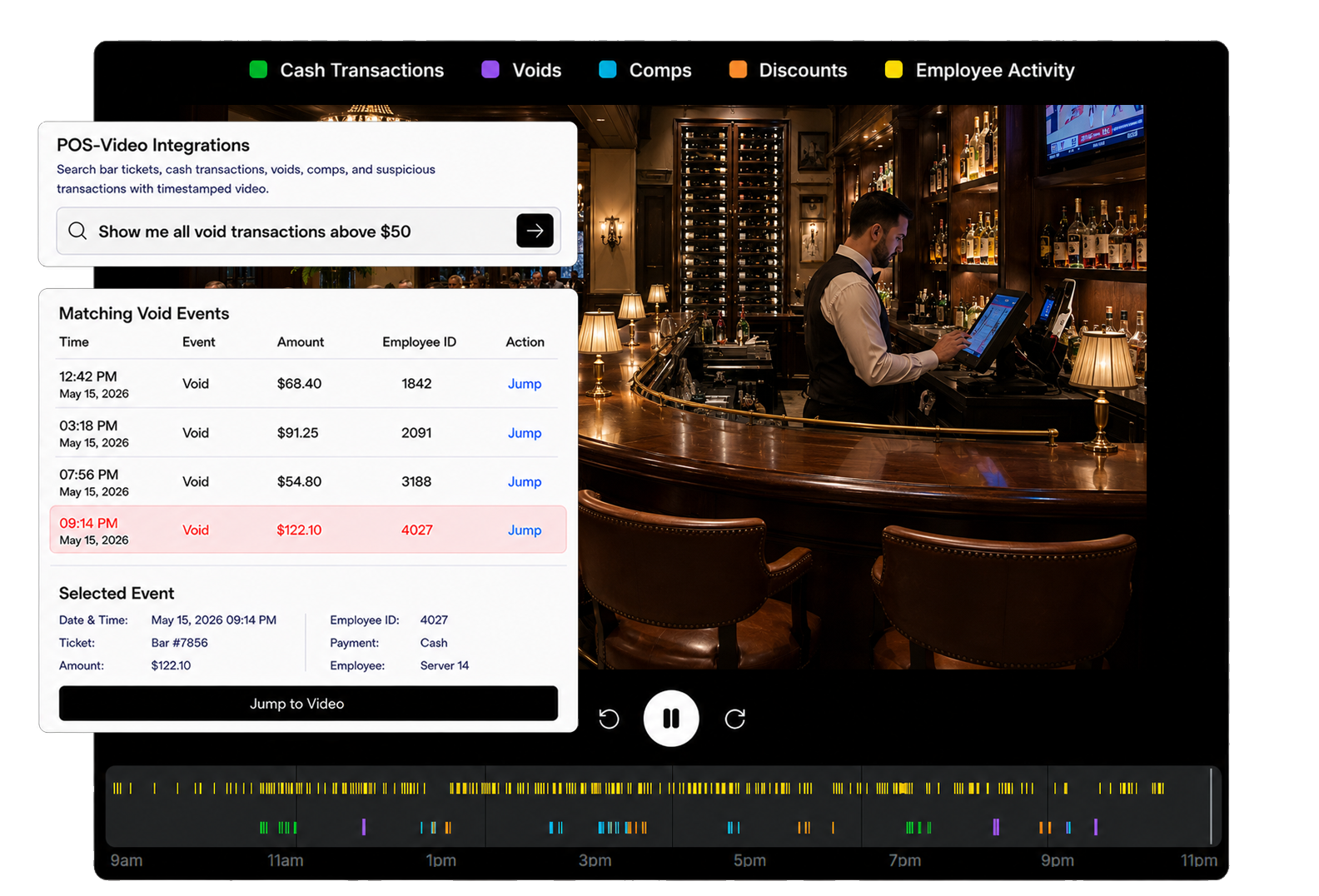Click the Action column header
Viewport: 1319px width, 896px height.
pos(525,342)
